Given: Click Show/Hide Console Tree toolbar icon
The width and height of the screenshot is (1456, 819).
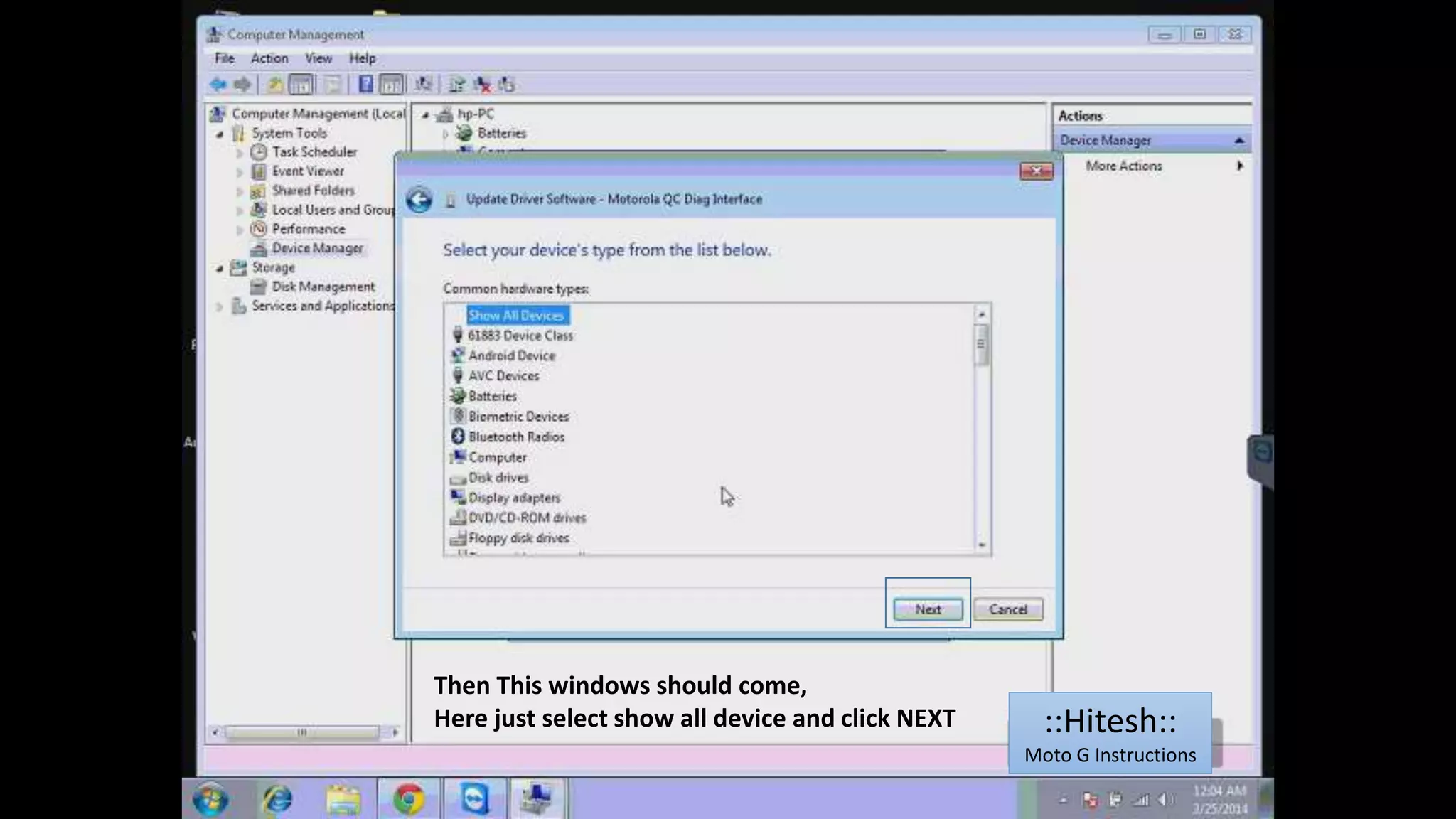Looking at the screenshot, I should [301, 85].
